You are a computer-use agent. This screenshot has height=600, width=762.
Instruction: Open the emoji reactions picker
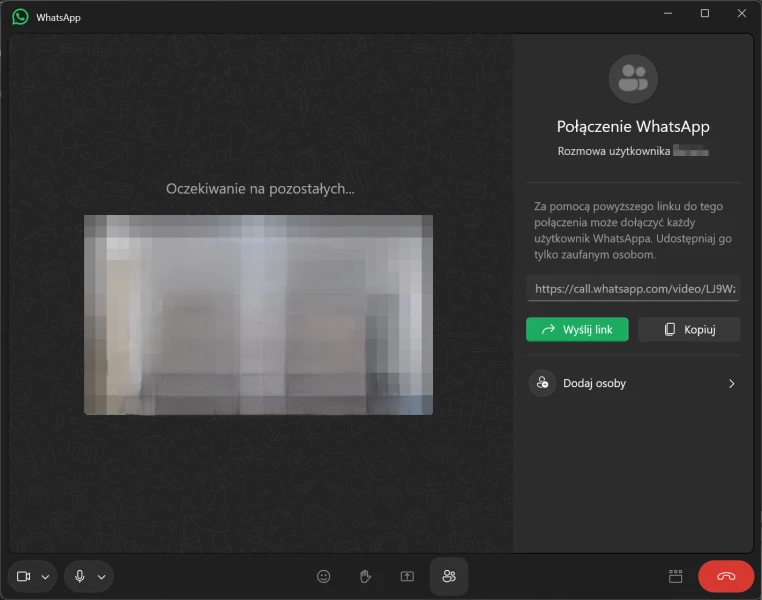pyautogui.click(x=323, y=576)
